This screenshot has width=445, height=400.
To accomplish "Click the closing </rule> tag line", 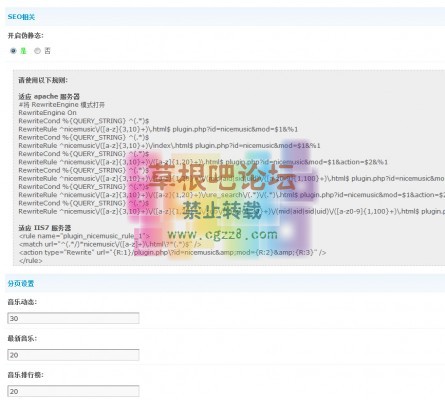I will click(31, 261).
